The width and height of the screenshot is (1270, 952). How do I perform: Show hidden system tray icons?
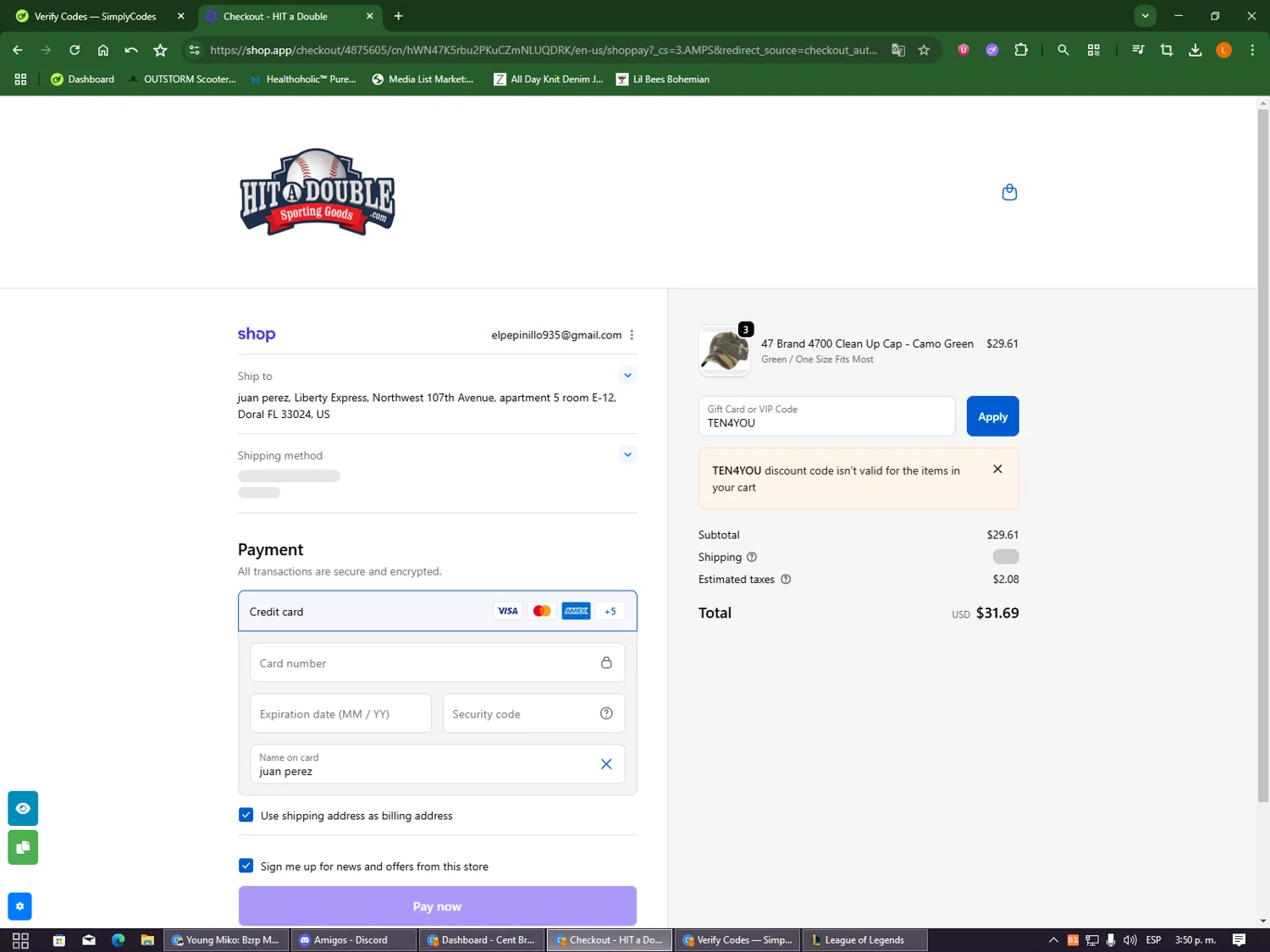(x=1053, y=940)
